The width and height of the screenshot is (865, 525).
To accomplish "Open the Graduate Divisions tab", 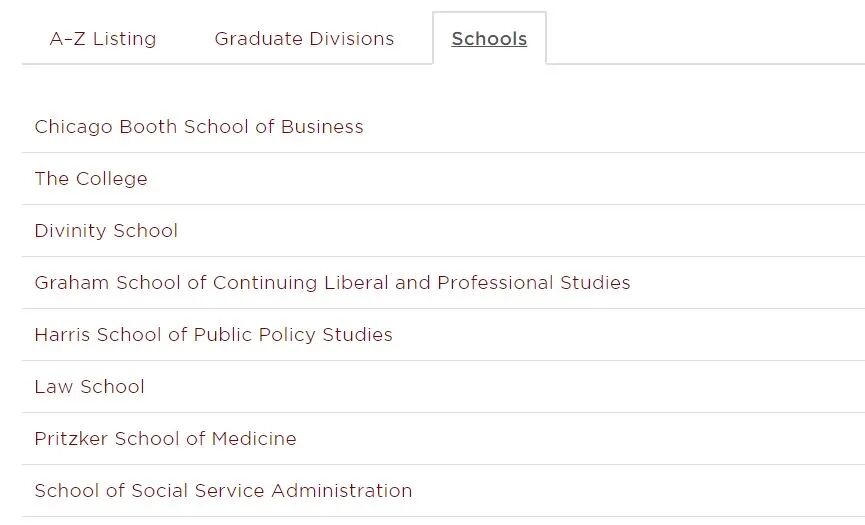I will (x=304, y=39).
